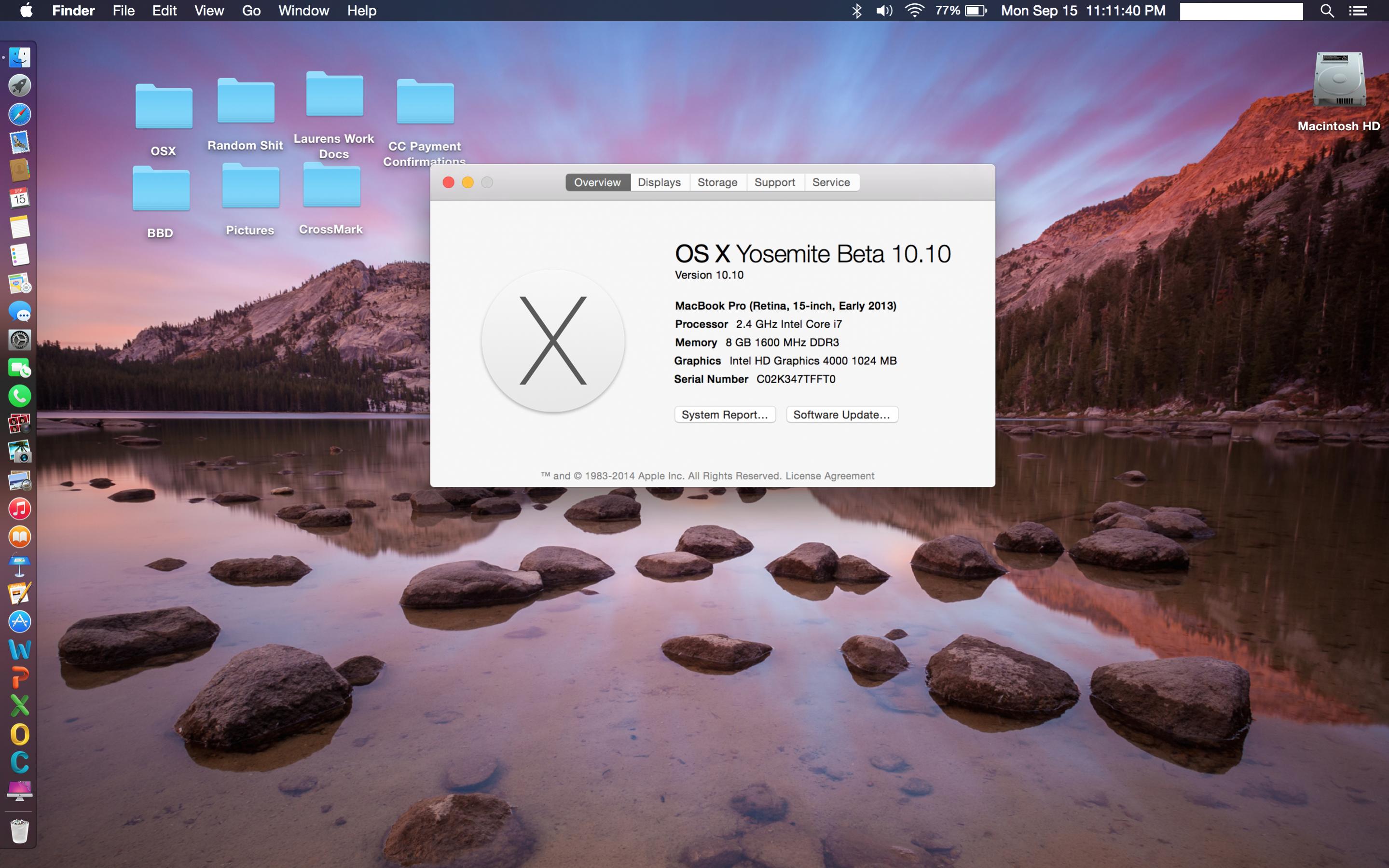Open the Apple menu

tap(26, 10)
